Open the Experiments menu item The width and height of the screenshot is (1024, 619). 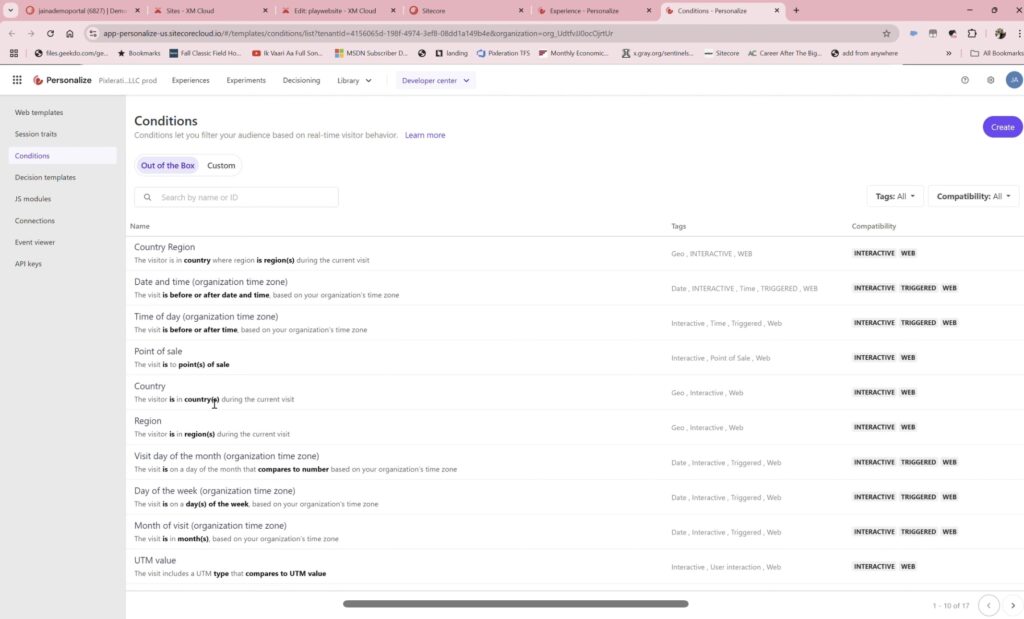[246, 80]
